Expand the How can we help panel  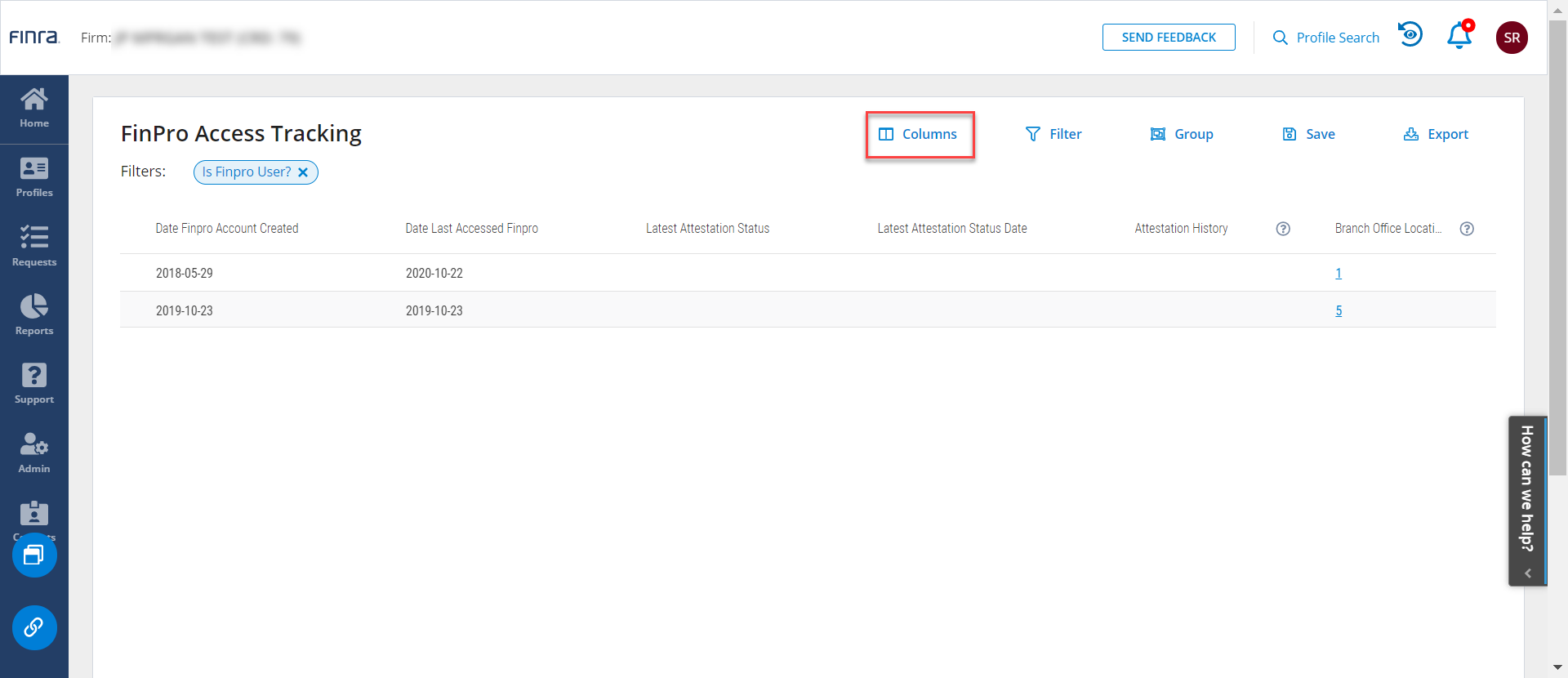[1527, 573]
